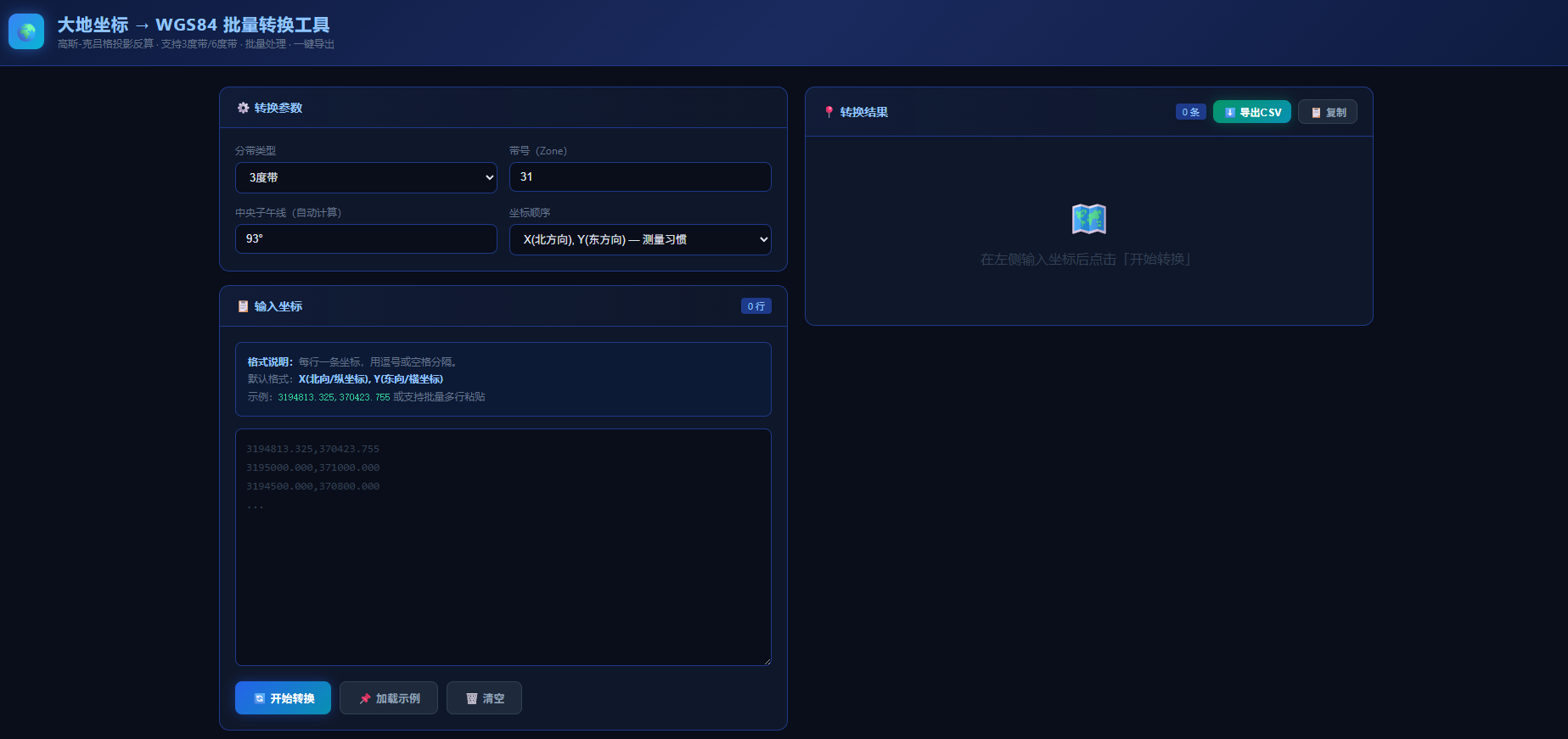Image resolution: width=1568 pixels, height=739 pixels.
Task: Click the pushpin icon on 加载示例
Action: click(x=365, y=698)
